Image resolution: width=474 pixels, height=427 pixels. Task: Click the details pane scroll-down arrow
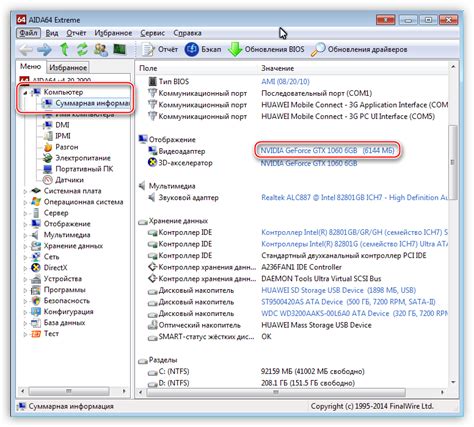pyautogui.click(x=453, y=382)
